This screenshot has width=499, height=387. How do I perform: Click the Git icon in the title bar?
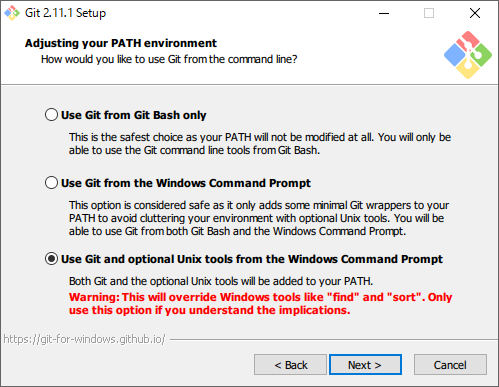coord(12,13)
